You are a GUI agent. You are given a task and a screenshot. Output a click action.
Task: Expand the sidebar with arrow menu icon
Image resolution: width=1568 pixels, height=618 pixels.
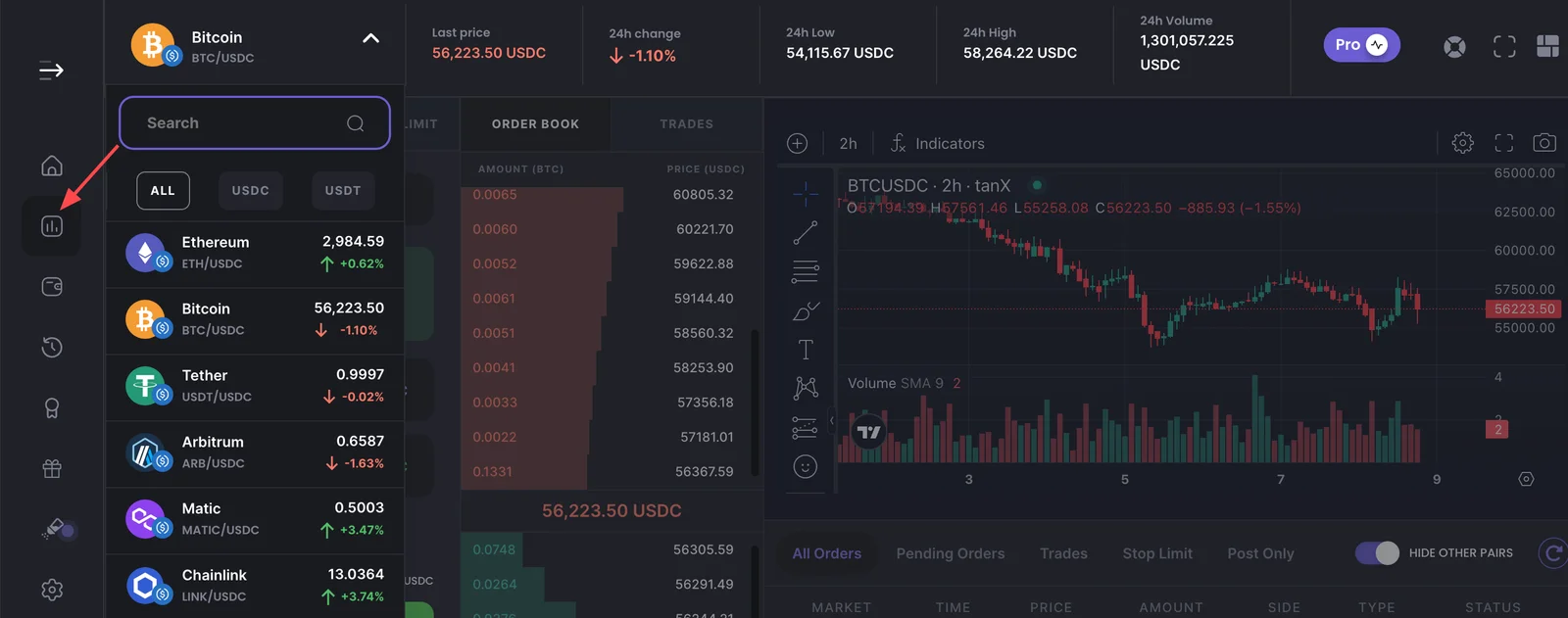tap(52, 71)
